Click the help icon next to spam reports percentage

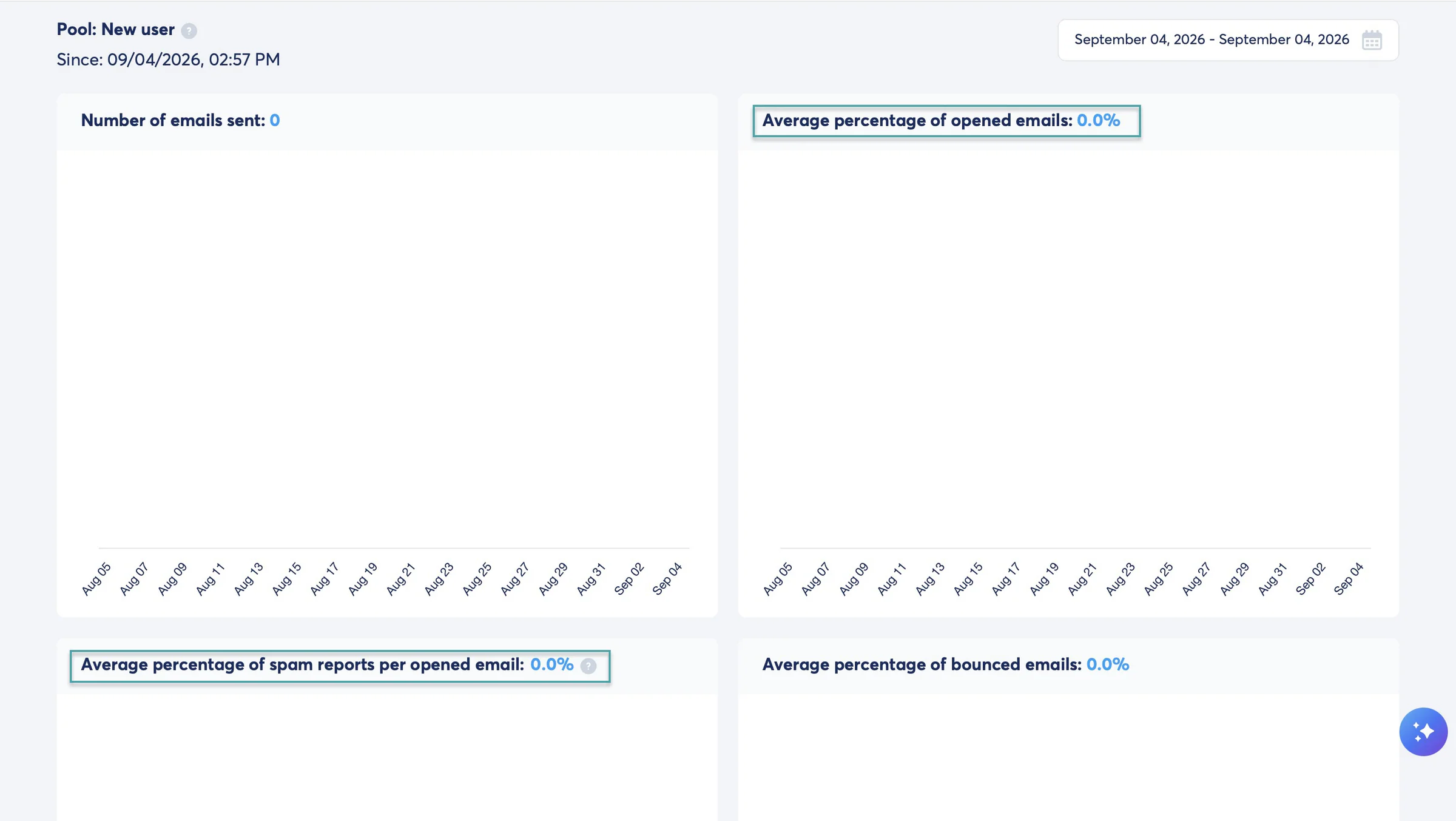click(588, 666)
